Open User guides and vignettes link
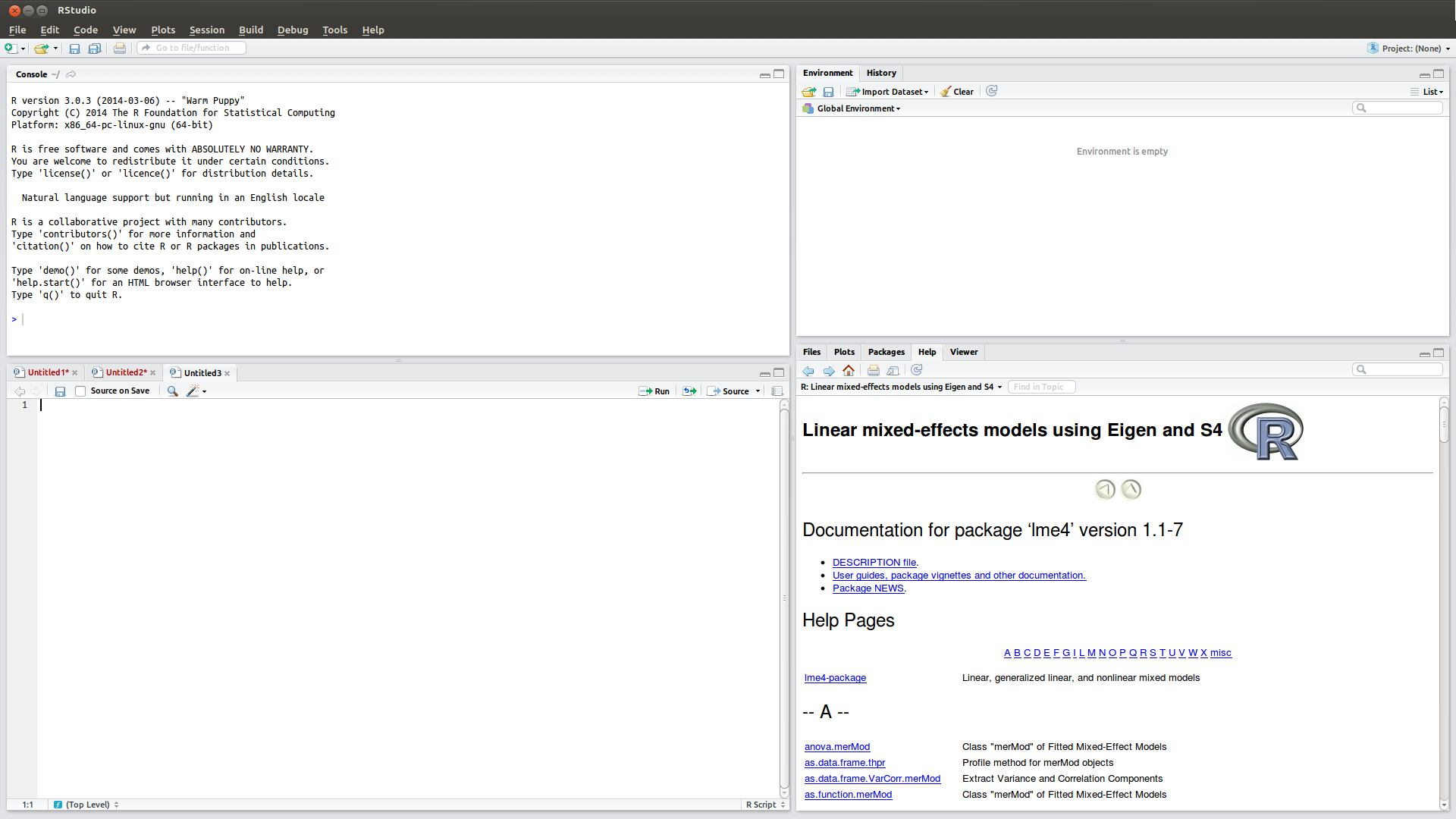The image size is (1456, 819). tap(959, 576)
